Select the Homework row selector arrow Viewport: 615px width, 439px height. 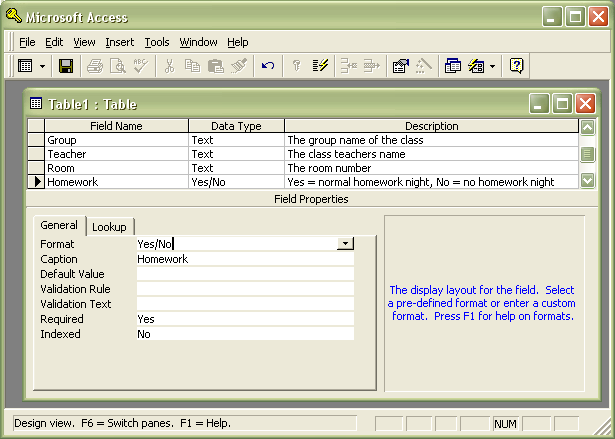(x=36, y=182)
